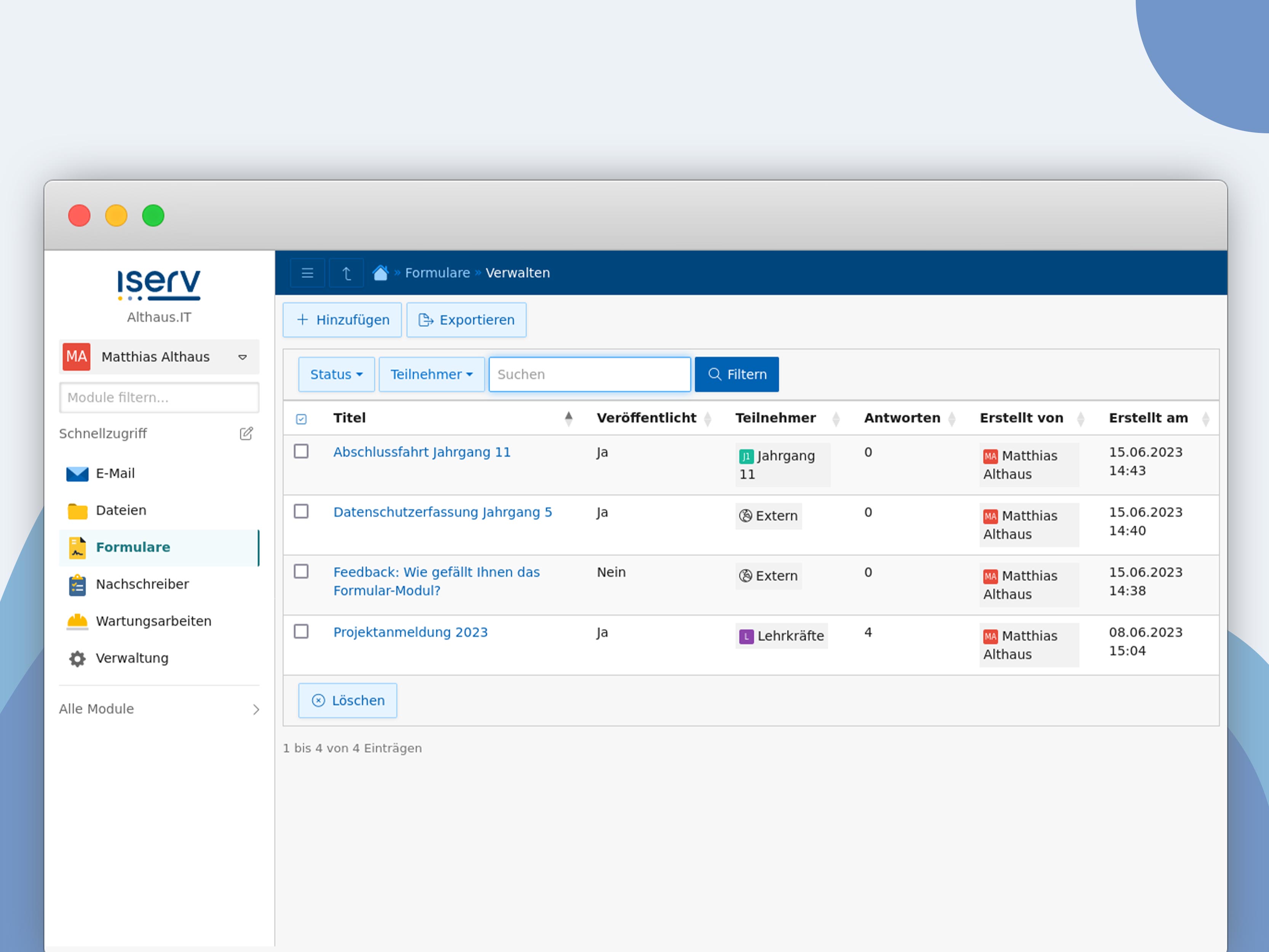Open the Datenschutzerfassung Jahrgang 5 link

click(442, 513)
